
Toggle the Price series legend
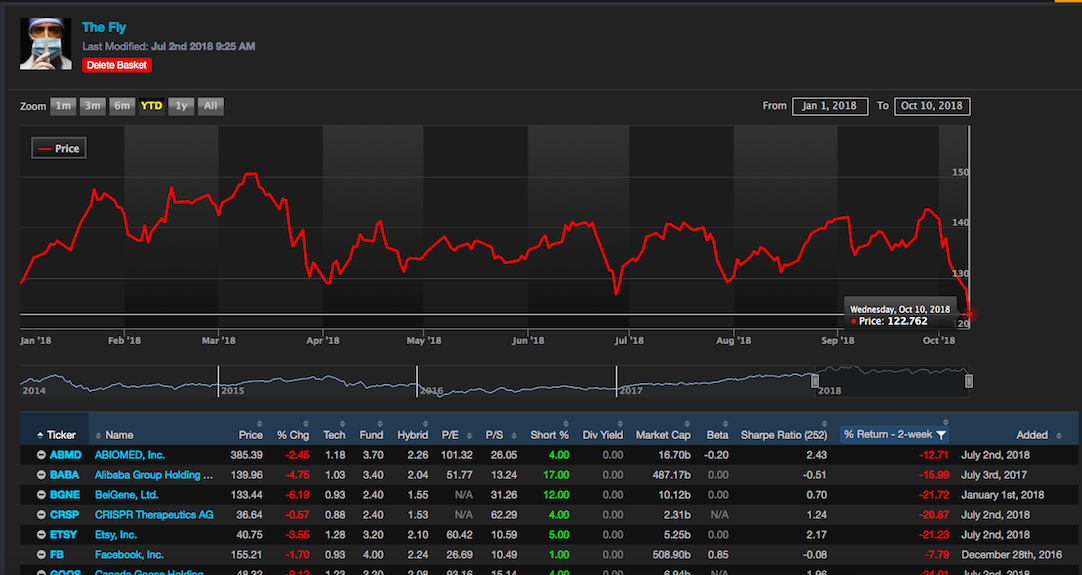coord(59,148)
